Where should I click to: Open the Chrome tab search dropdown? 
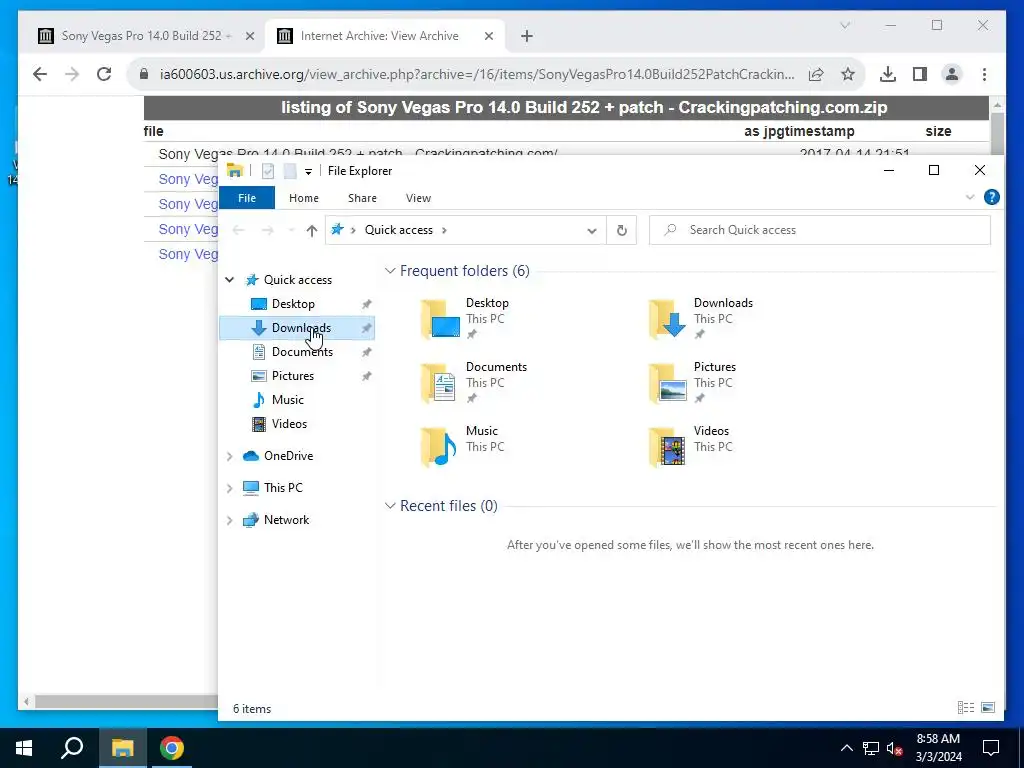tap(845, 25)
